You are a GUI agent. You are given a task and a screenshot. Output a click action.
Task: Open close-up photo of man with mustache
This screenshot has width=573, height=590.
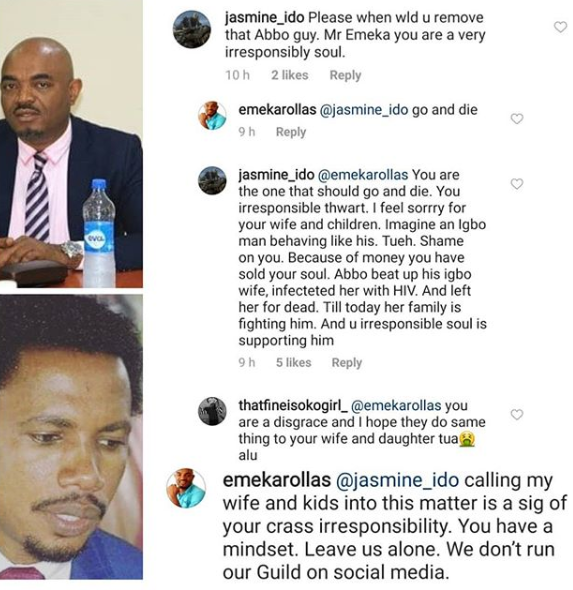click(x=71, y=437)
